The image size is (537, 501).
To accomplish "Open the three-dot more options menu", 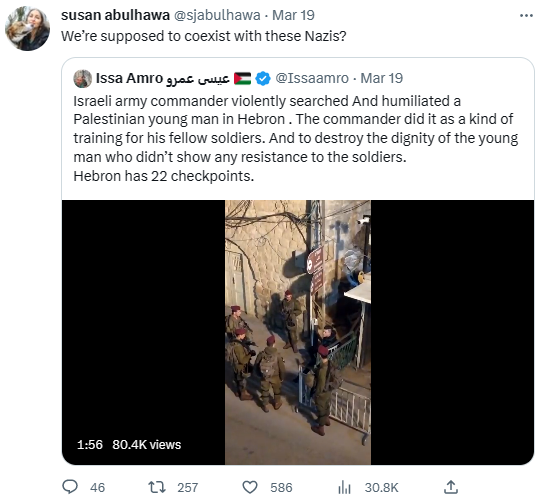I will pyautogui.click(x=526, y=15).
